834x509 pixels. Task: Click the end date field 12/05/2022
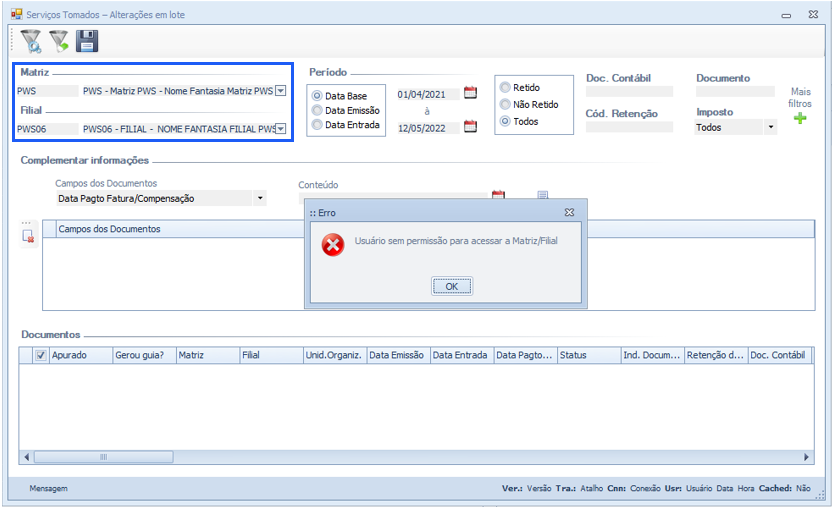tap(428, 128)
